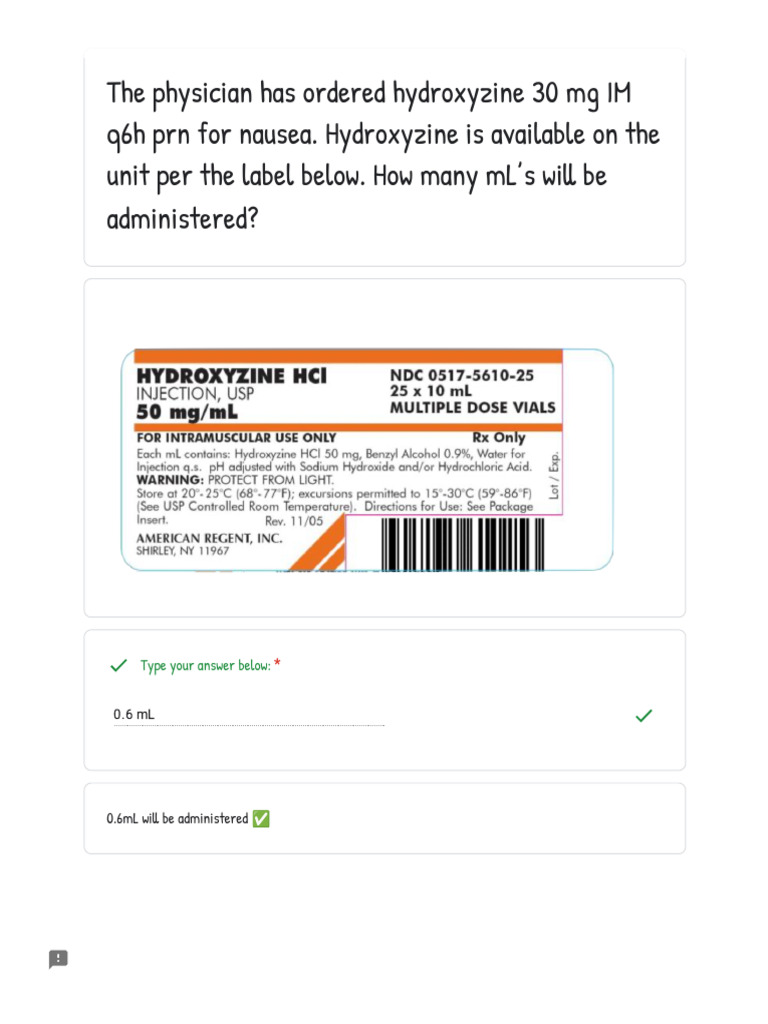This screenshot has width=768, height=1024.
Task: Click the report a problem icon
Action: click(x=58, y=959)
